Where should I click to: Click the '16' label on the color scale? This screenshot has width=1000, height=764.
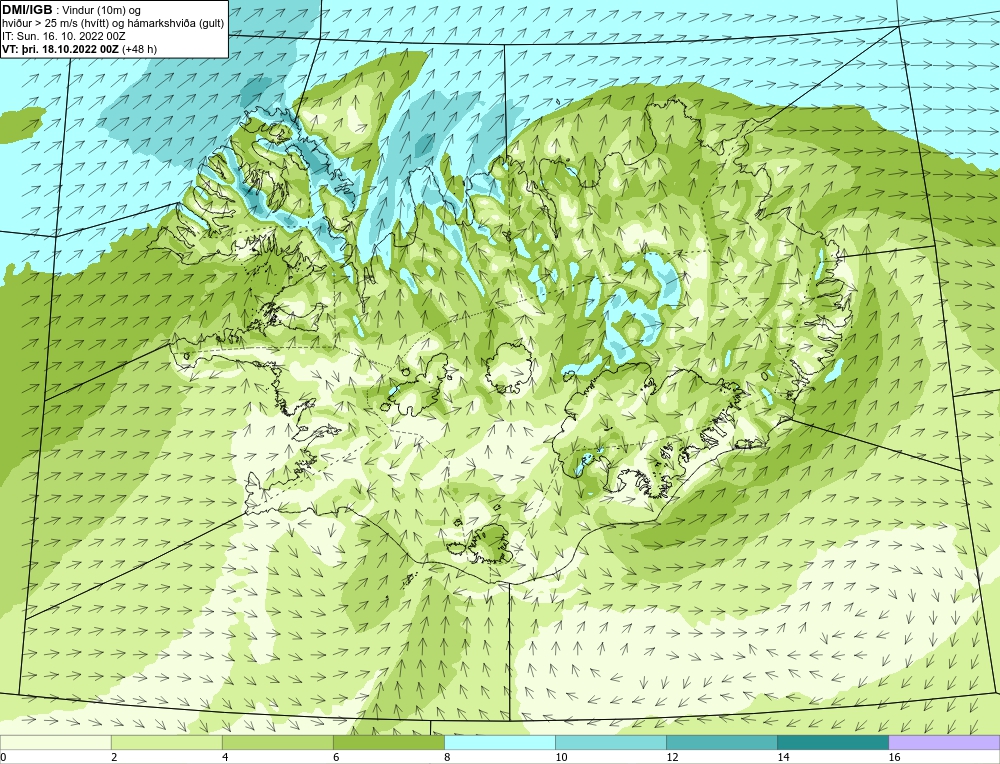pos(894,757)
